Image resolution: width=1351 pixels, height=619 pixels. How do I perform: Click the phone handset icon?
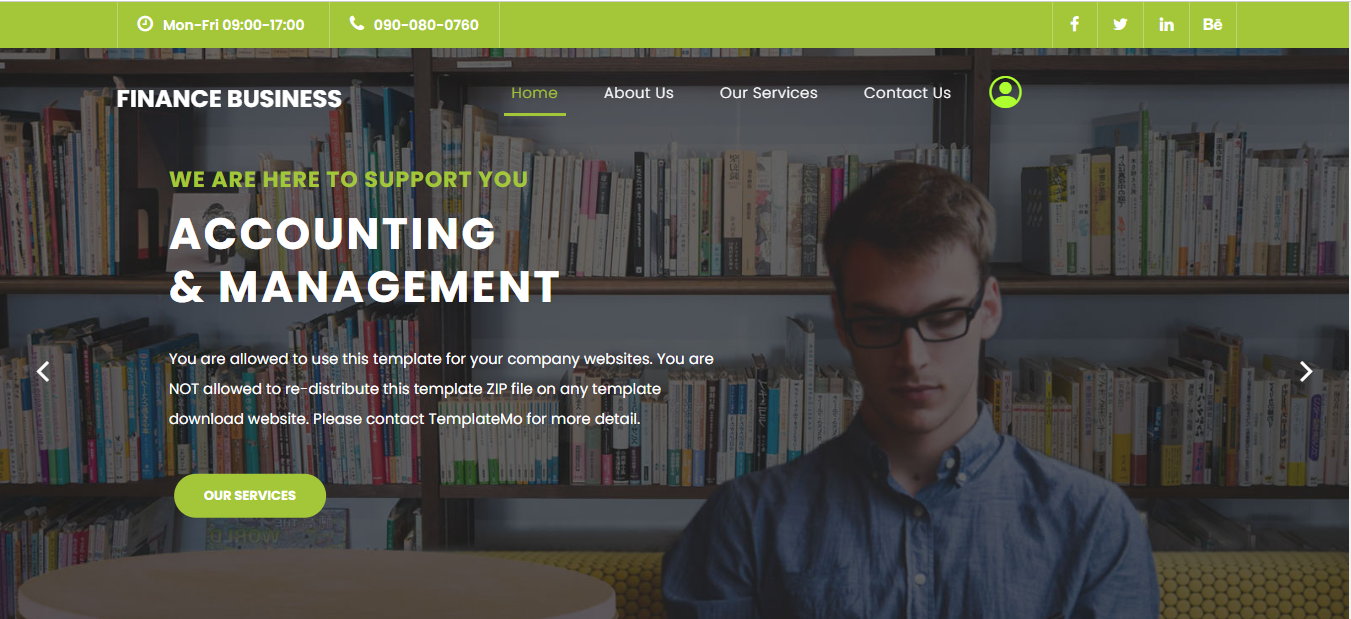(357, 23)
